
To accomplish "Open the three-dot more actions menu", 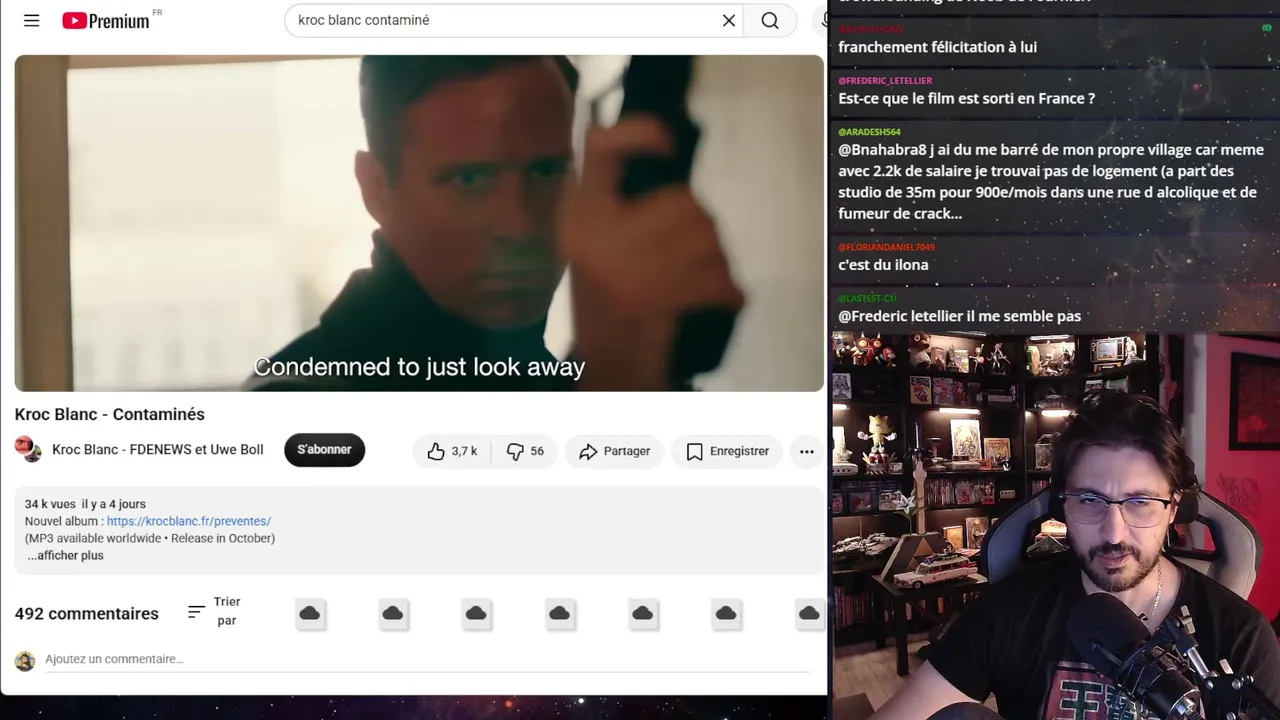I will pyautogui.click(x=806, y=451).
